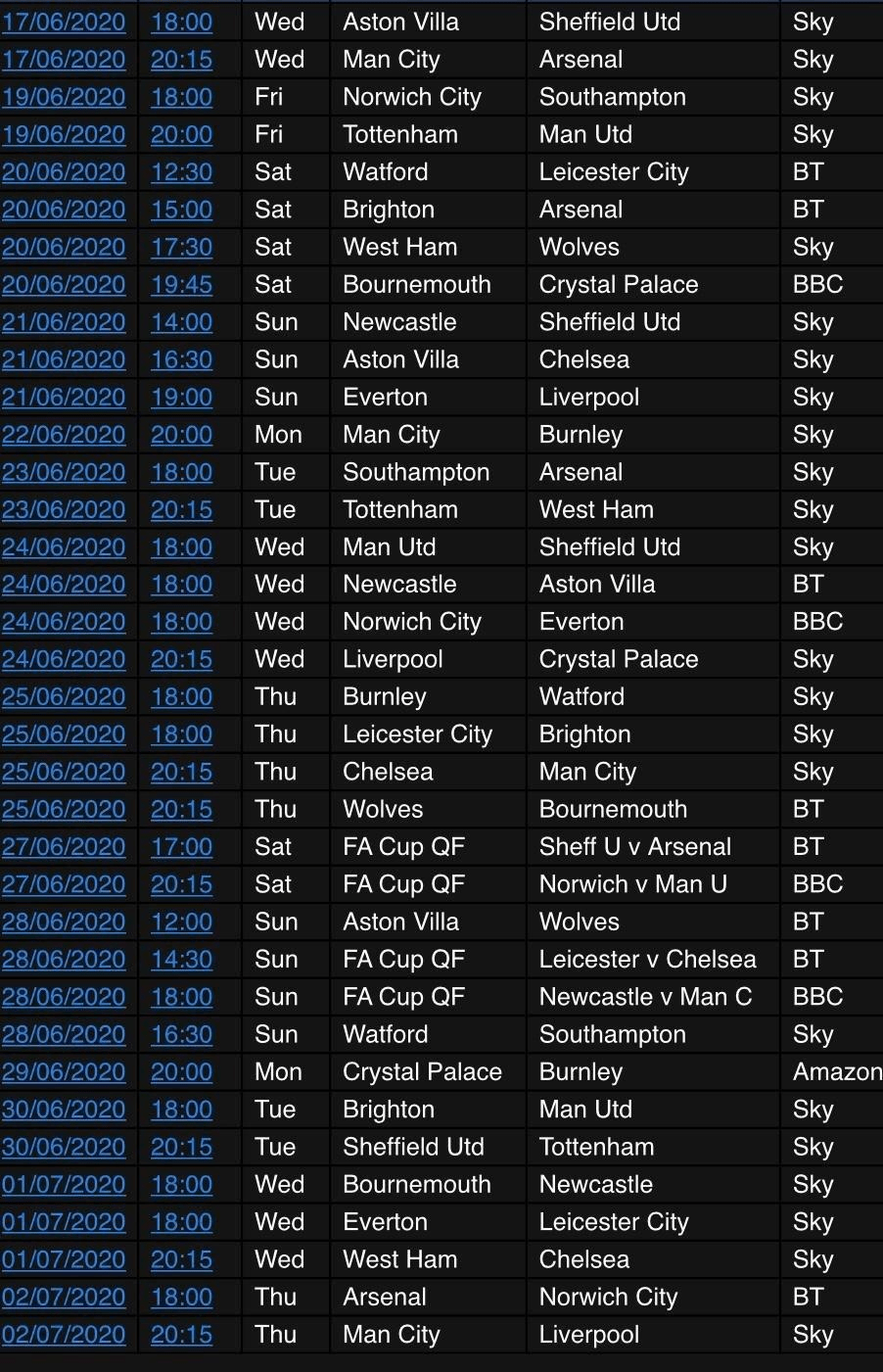The image size is (883, 1372).
Task: Open the 17:00 FA Cup time link
Action: 181,847
